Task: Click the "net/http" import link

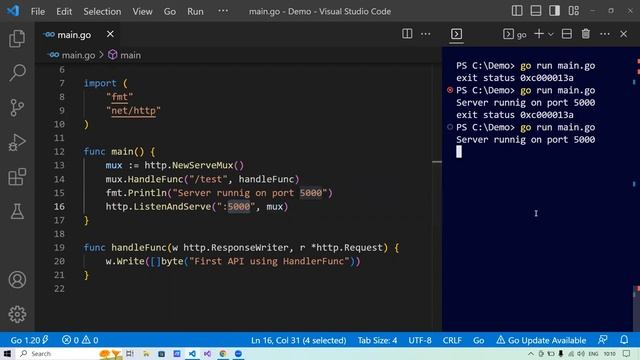Action: [x=133, y=111]
